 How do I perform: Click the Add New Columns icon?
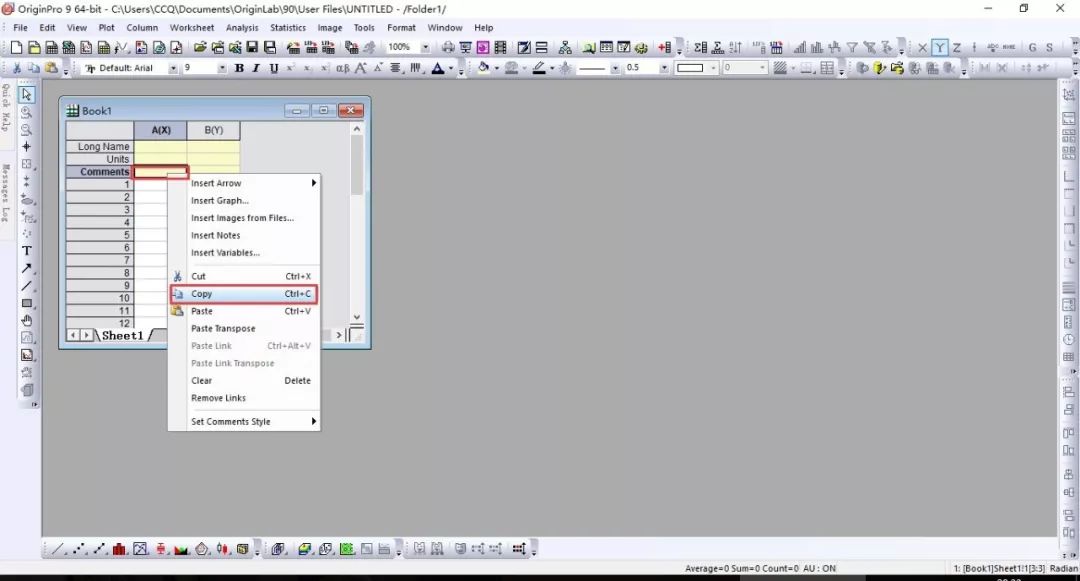pyautogui.click(x=665, y=47)
